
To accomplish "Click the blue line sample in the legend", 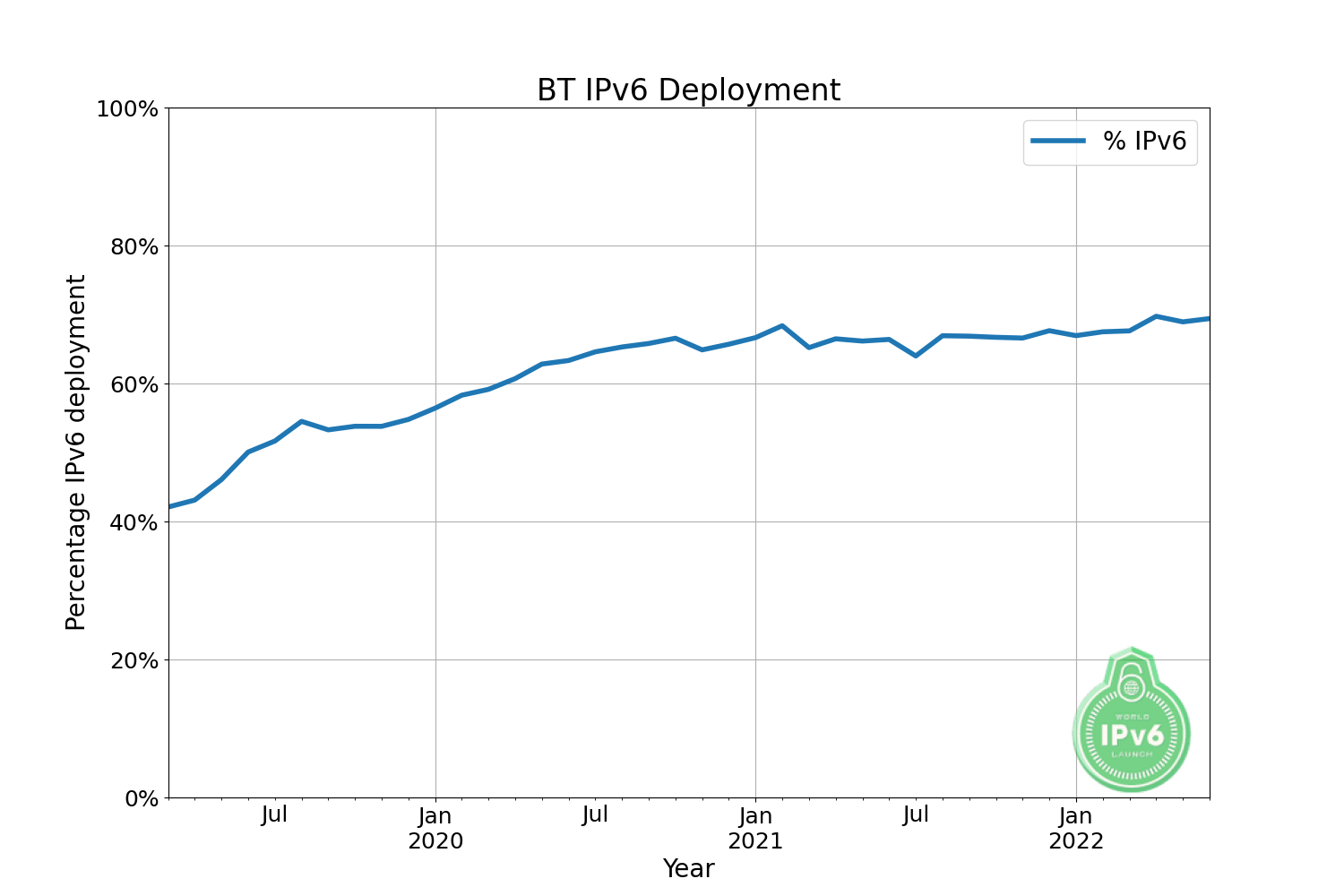I will point(1058,142).
